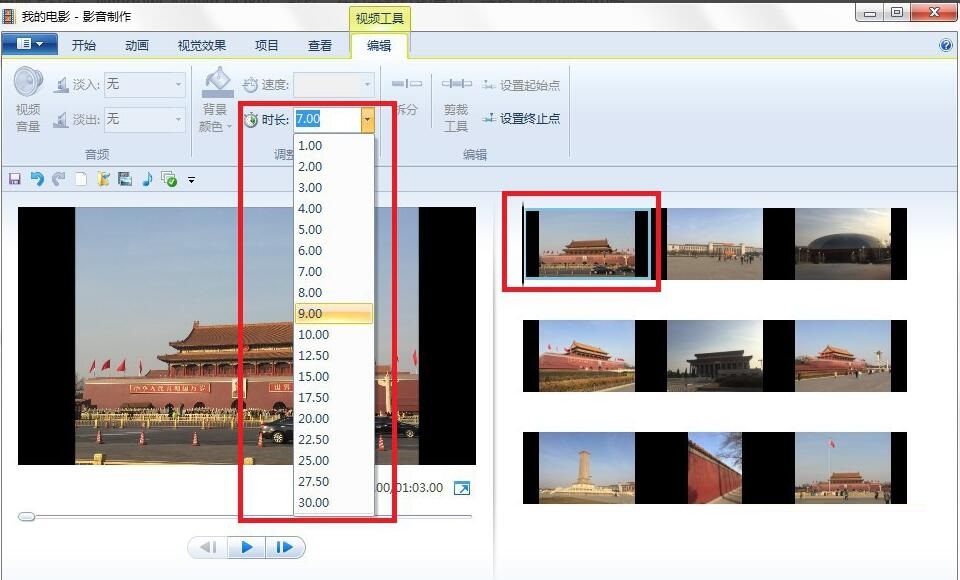960x580 pixels.
Task: Click Set start point
Action: 521,85
